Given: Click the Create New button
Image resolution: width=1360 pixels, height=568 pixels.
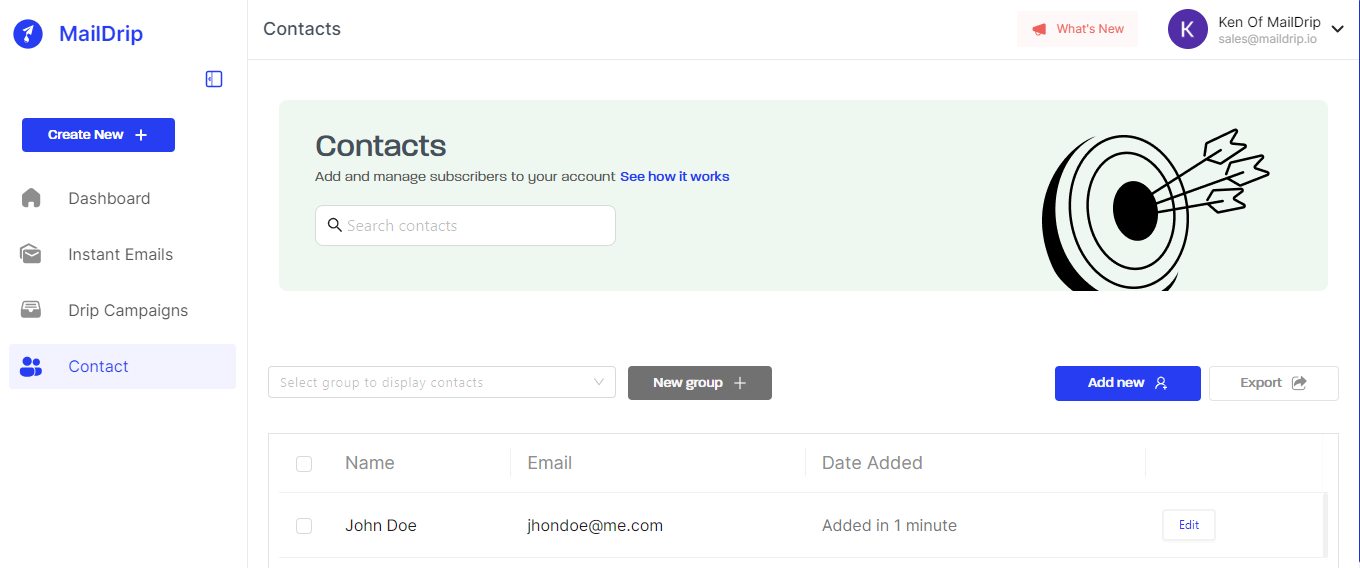Looking at the screenshot, I should tap(98, 135).
